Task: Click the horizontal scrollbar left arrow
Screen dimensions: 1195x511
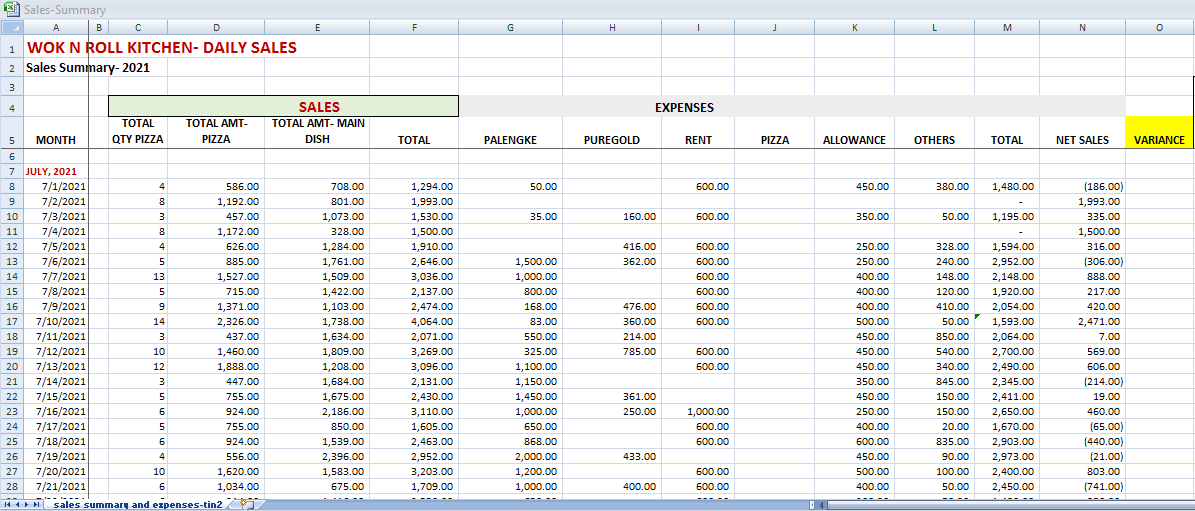Action: coord(821,505)
